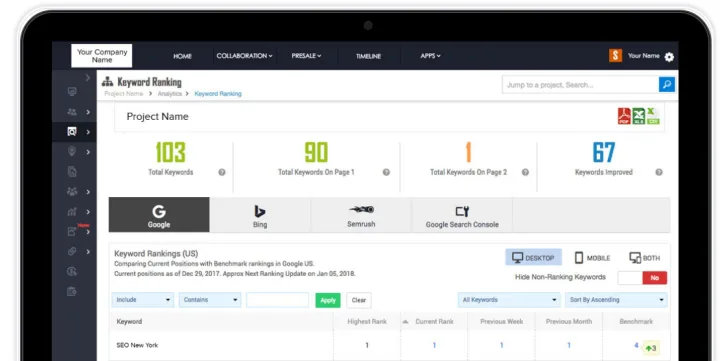Open the All Keywords dropdown
Viewport: 720px width, 361px height.
(x=509, y=300)
